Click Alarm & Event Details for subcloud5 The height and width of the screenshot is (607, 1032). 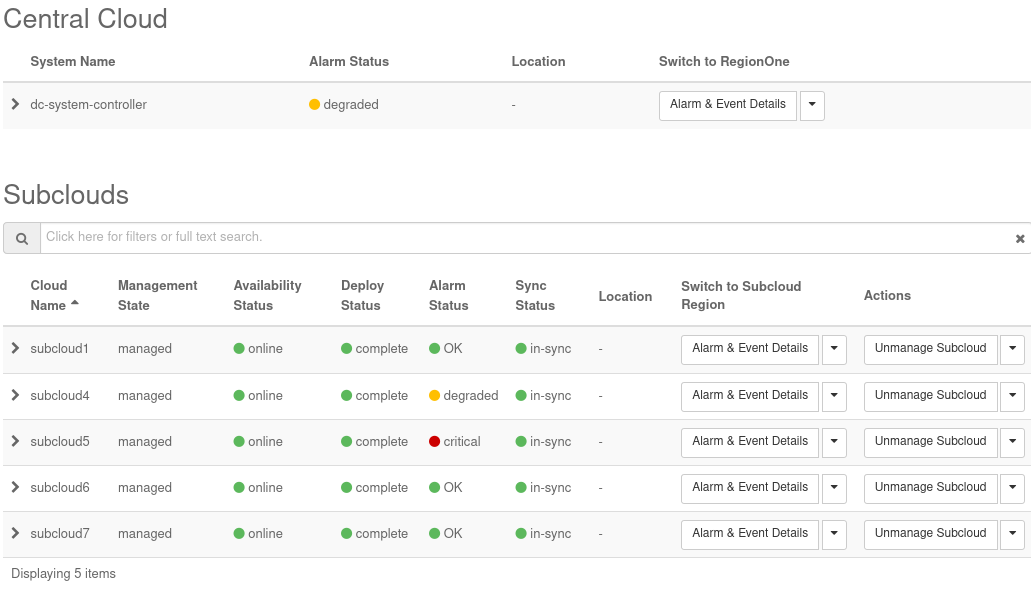tap(750, 442)
